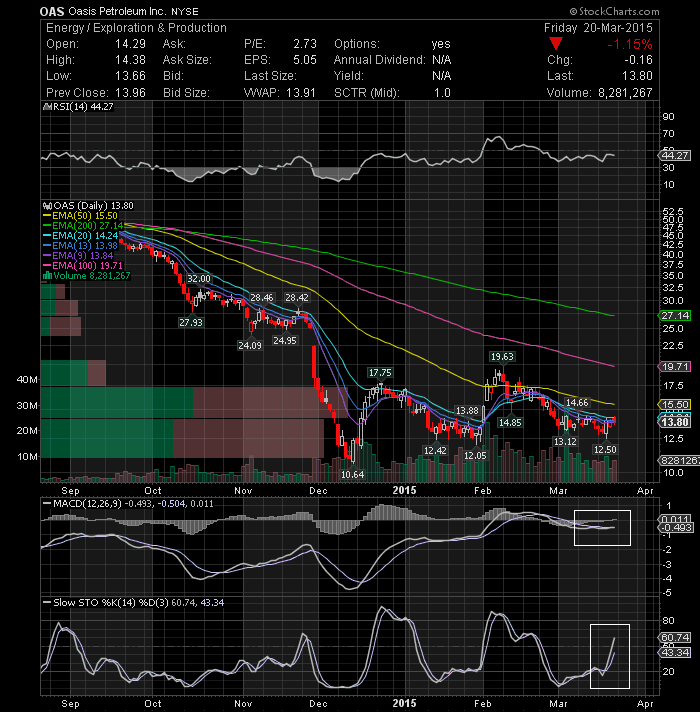
Task: Click the 28.42 price annotation
Action: tap(296, 297)
